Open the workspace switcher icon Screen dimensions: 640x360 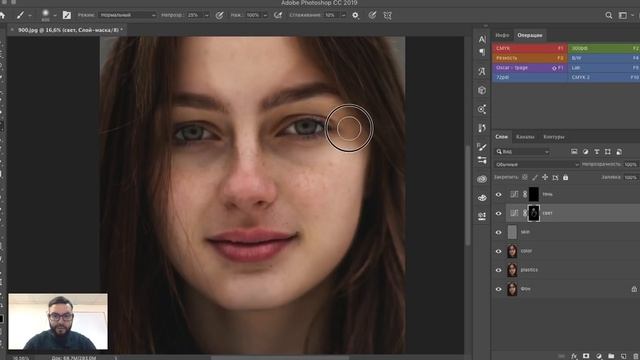tap(623, 15)
